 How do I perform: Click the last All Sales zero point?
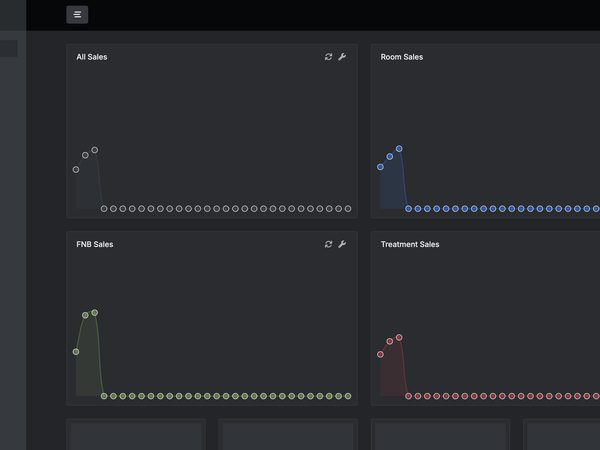(348, 209)
